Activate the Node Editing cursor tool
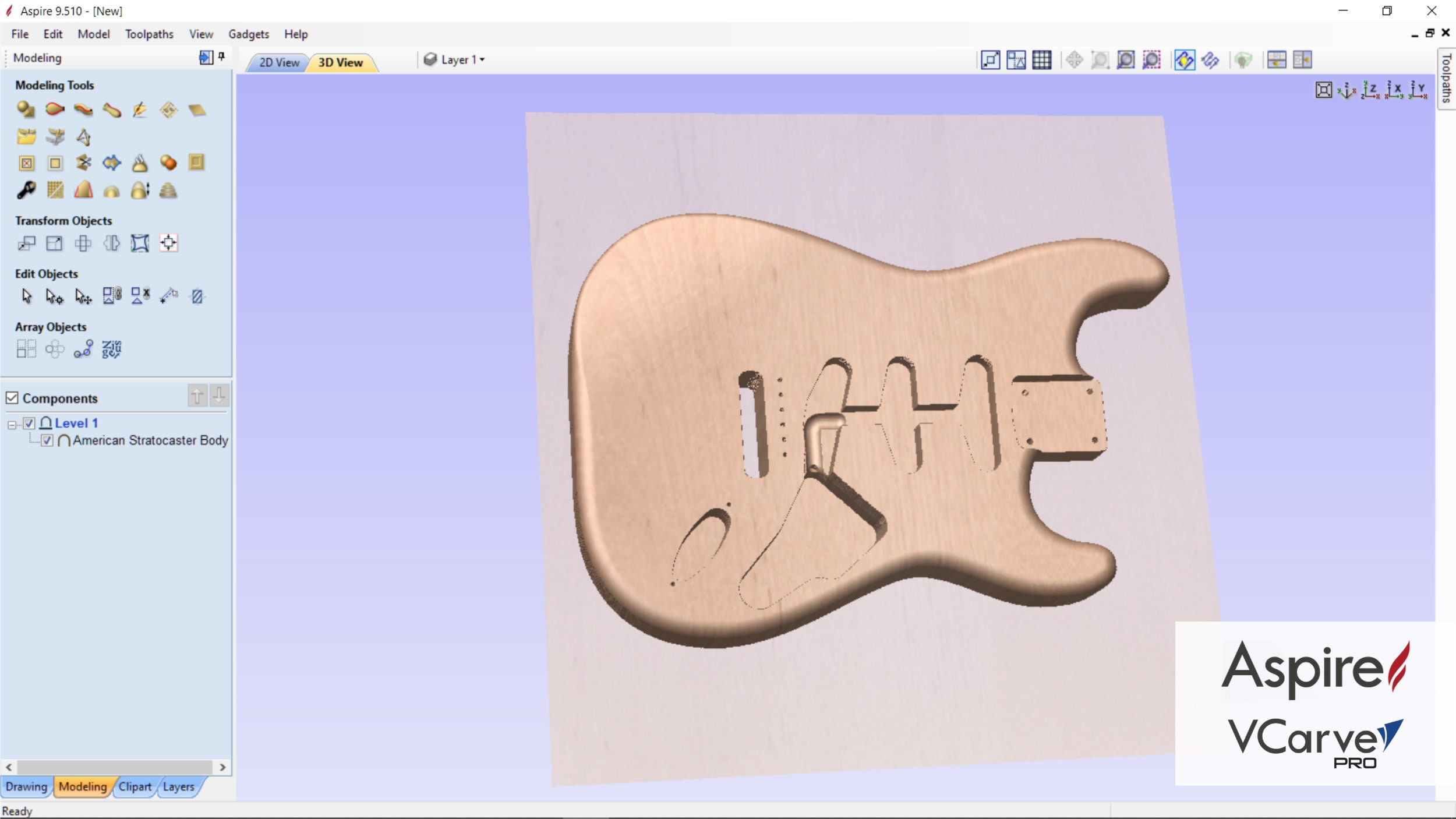This screenshot has width=1456, height=819. point(55,296)
